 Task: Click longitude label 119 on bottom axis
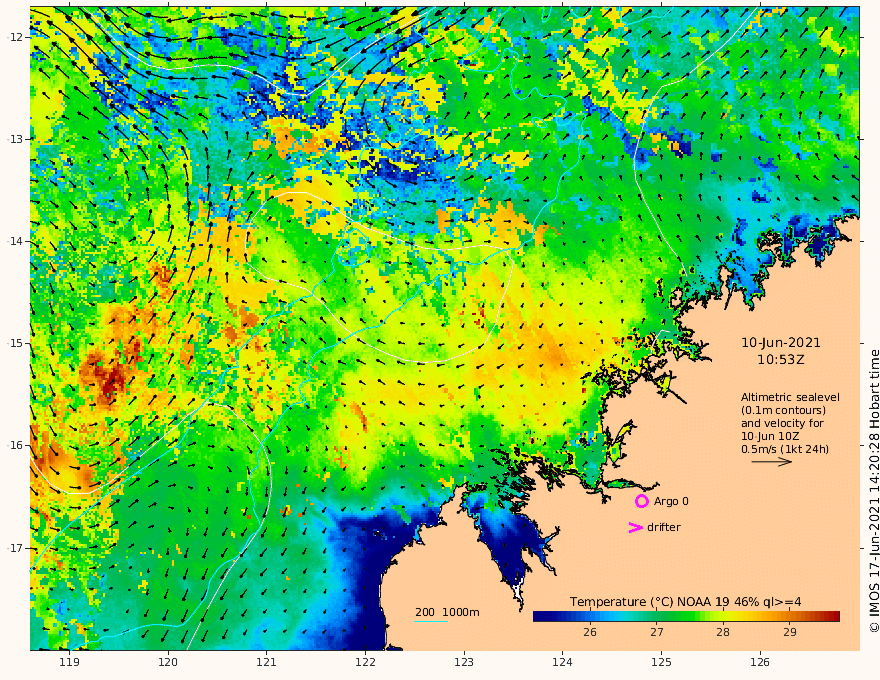pyautogui.click(x=69, y=663)
